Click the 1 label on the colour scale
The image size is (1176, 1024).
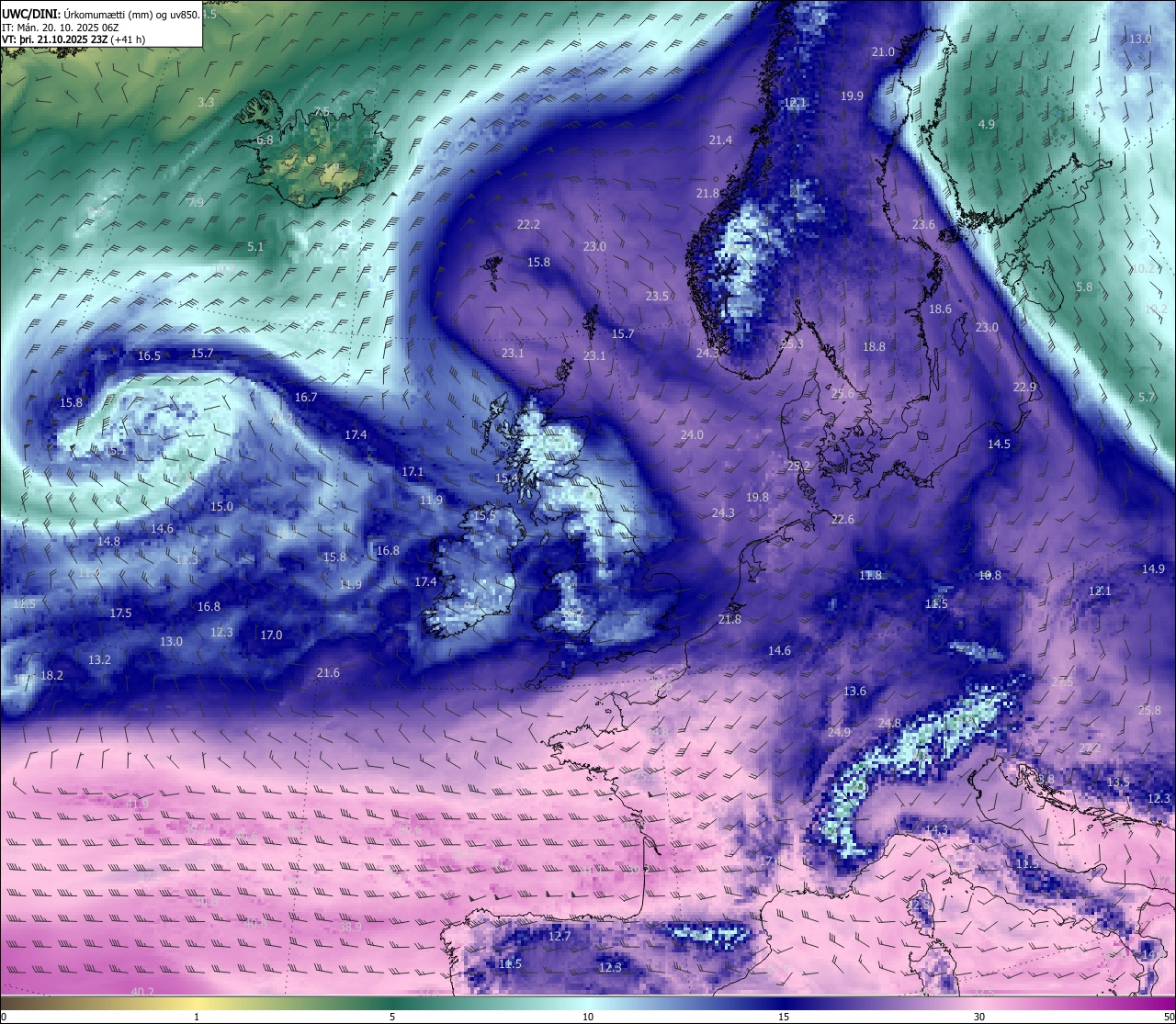click(197, 1017)
